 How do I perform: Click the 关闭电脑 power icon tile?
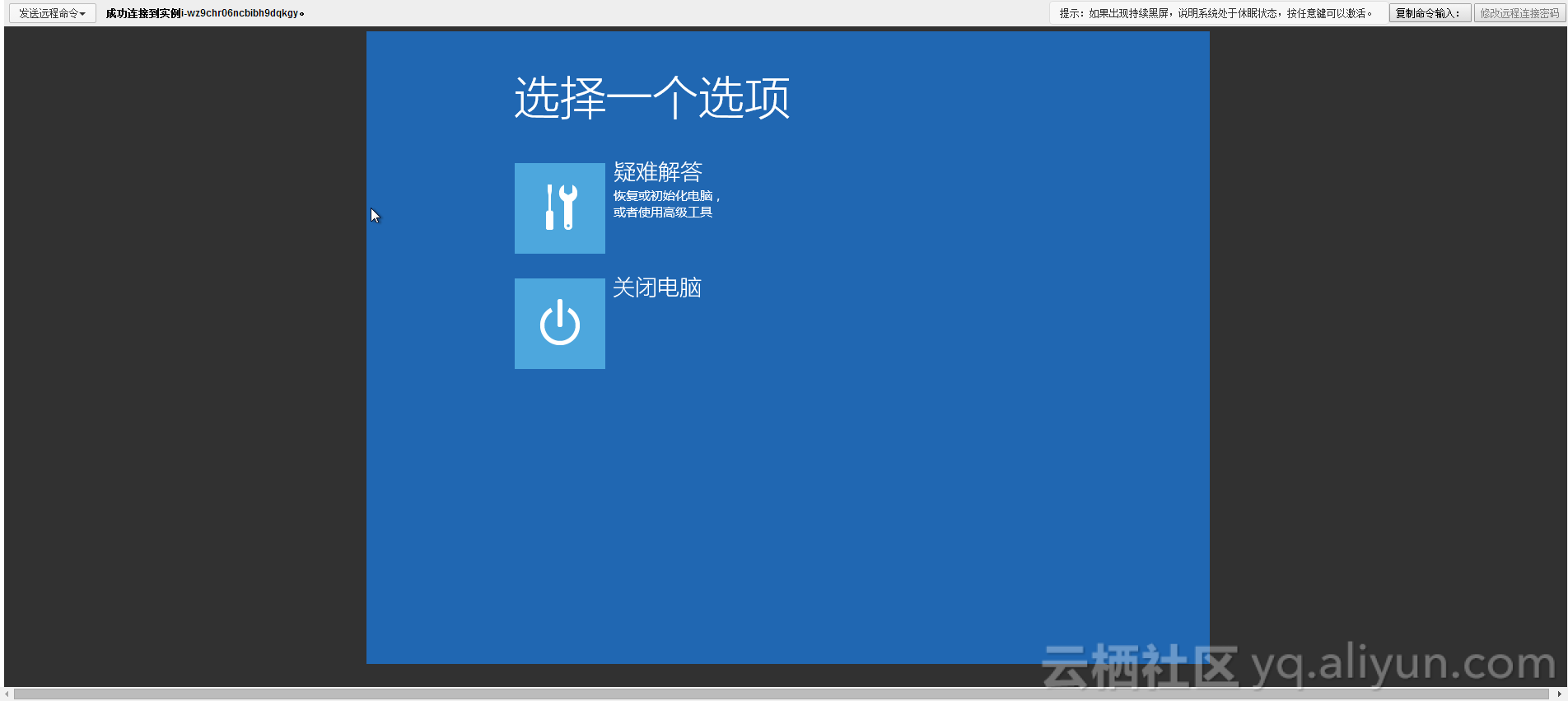[x=560, y=324]
